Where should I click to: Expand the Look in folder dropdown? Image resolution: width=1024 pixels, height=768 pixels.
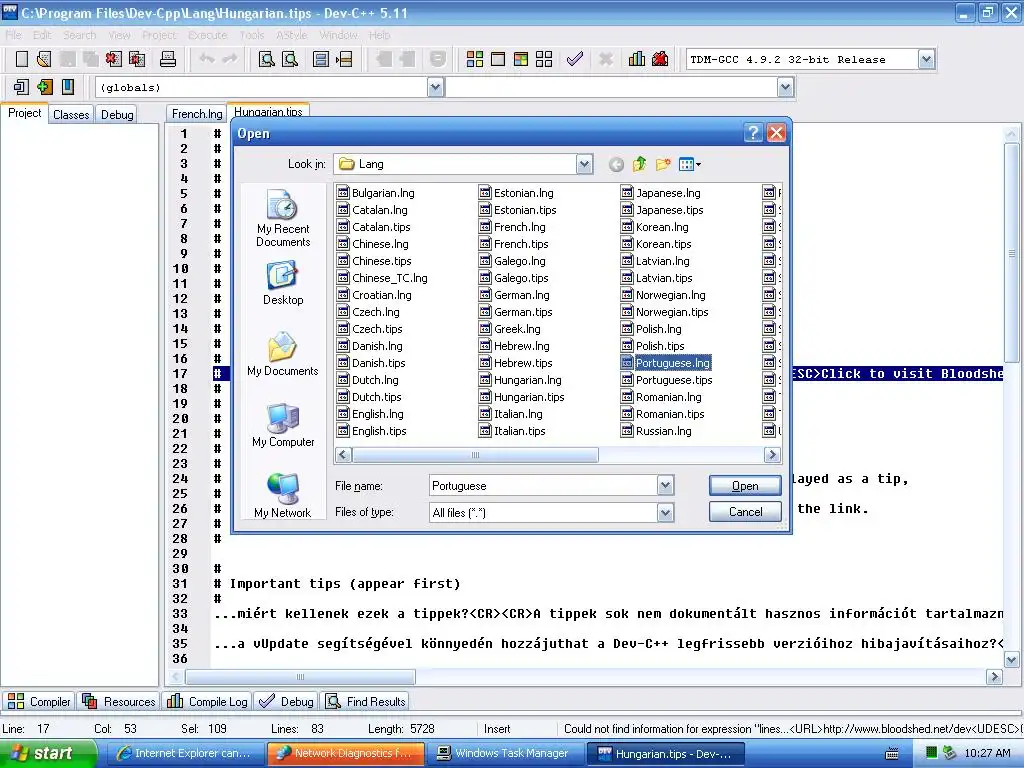coord(584,165)
